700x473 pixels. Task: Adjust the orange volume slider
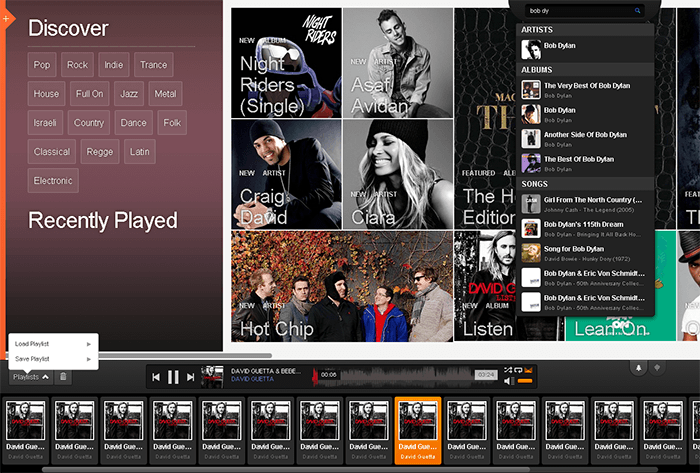(x=525, y=381)
